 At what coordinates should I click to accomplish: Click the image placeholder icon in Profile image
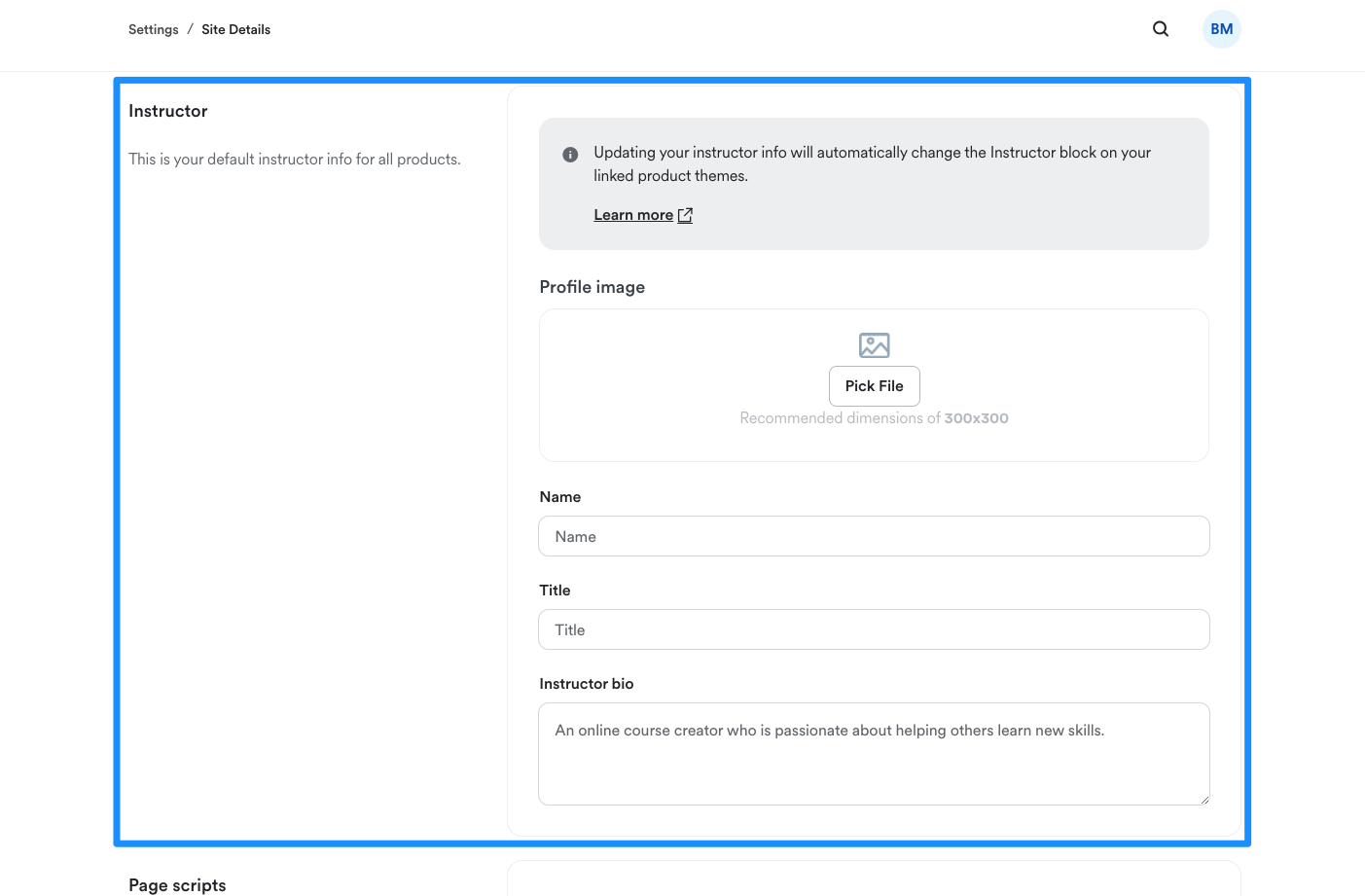click(875, 345)
